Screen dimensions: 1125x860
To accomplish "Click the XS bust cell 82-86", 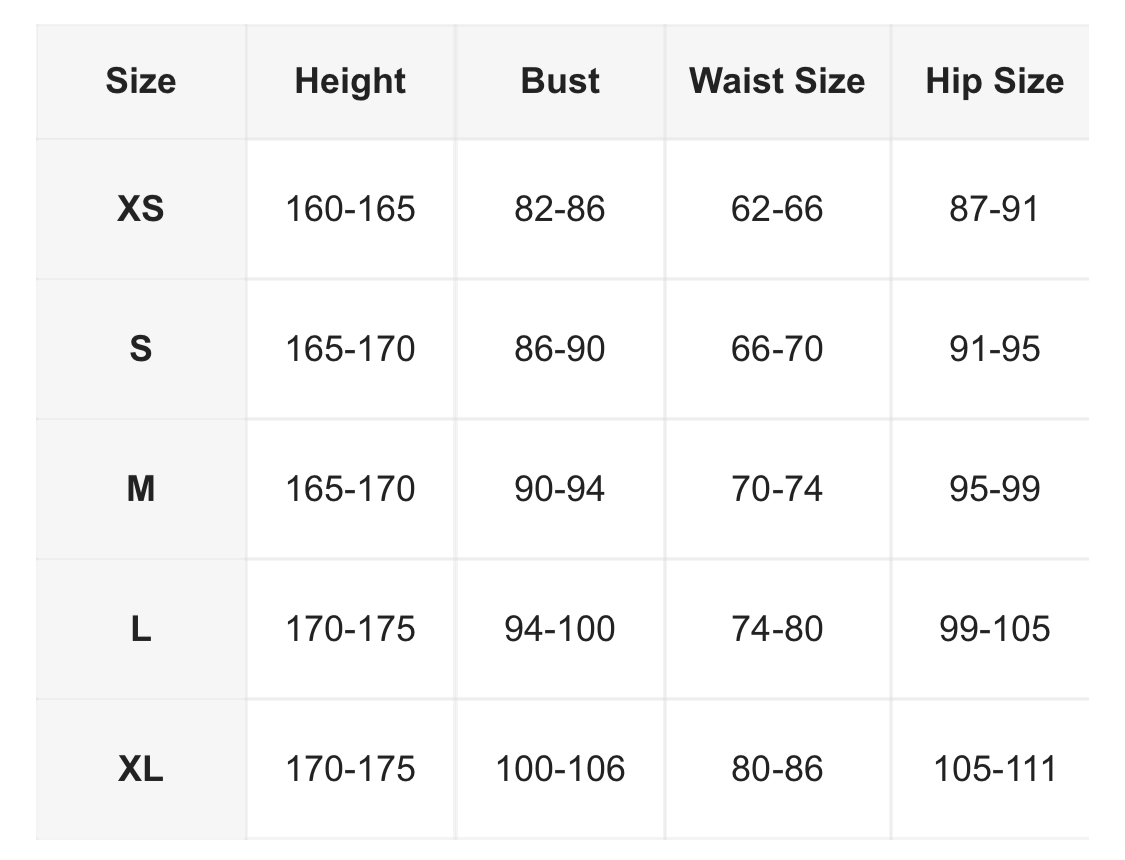I will [560, 209].
